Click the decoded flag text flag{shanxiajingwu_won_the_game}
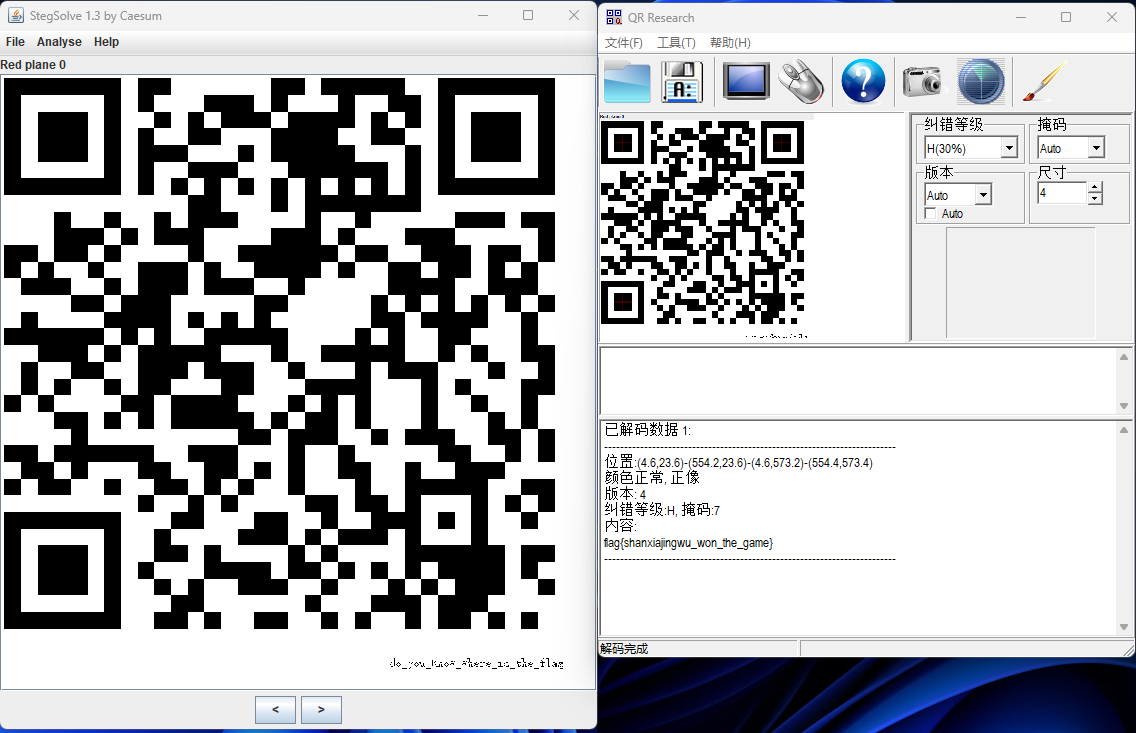1136x733 pixels. point(688,543)
